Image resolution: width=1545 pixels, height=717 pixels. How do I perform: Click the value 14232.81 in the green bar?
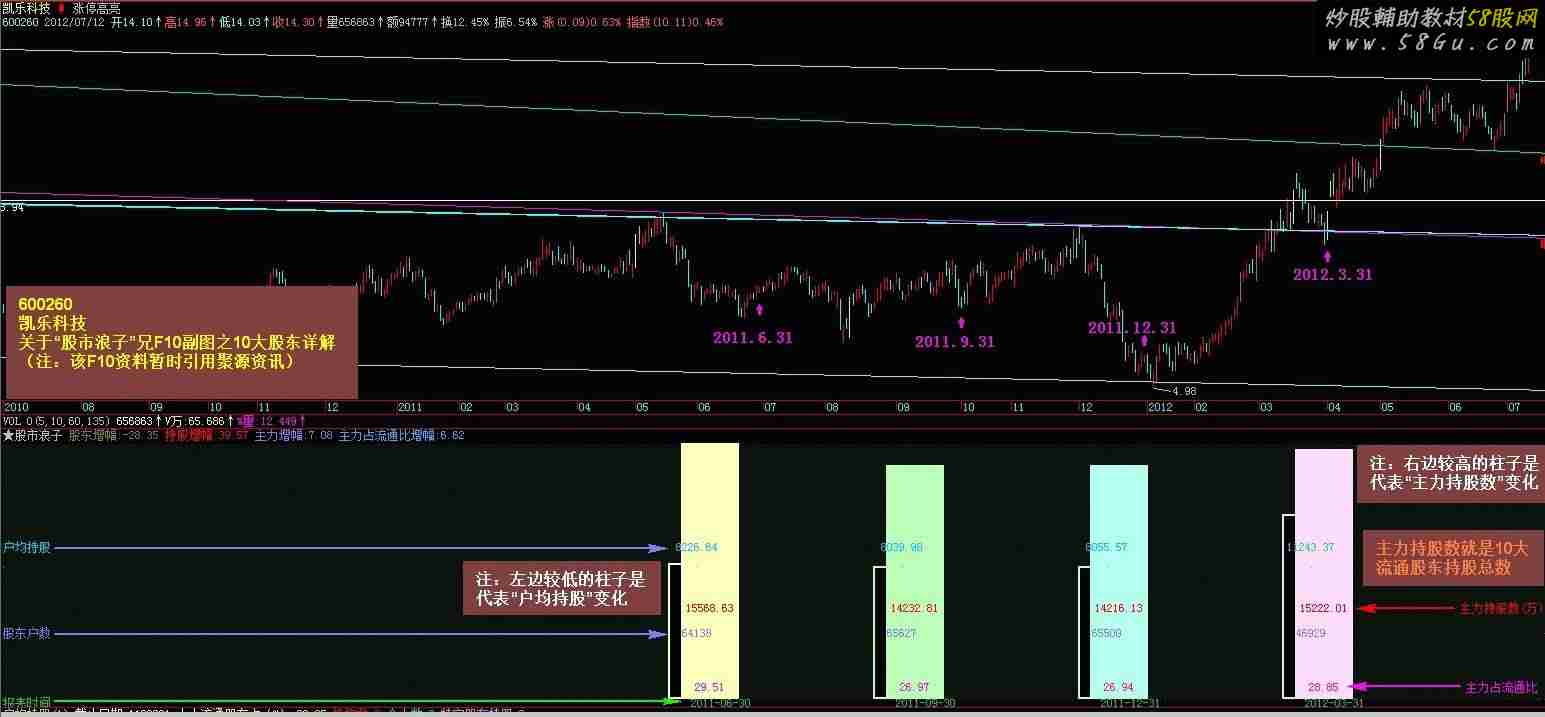pos(914,608)
